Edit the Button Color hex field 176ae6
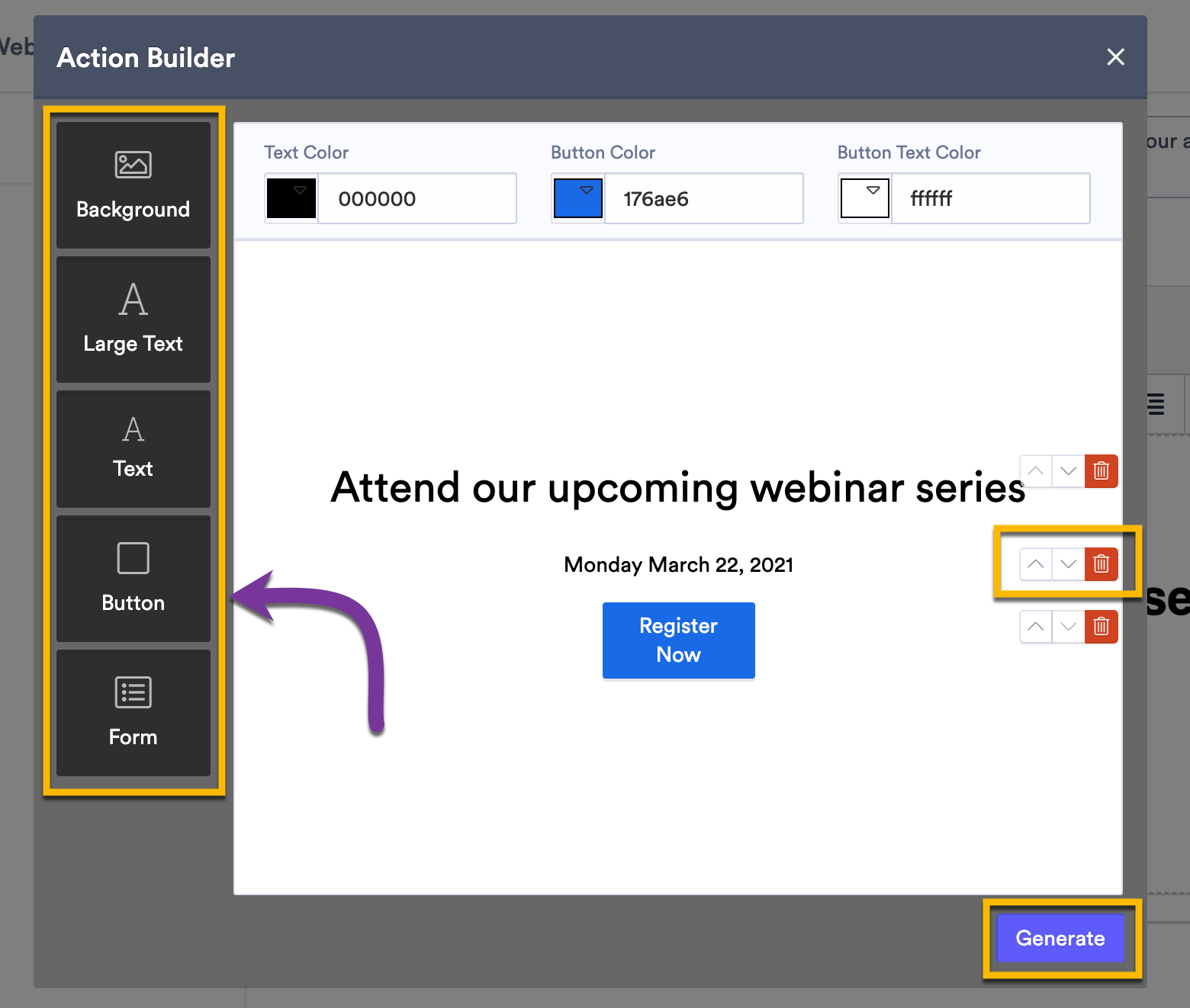 click(704, 198)
